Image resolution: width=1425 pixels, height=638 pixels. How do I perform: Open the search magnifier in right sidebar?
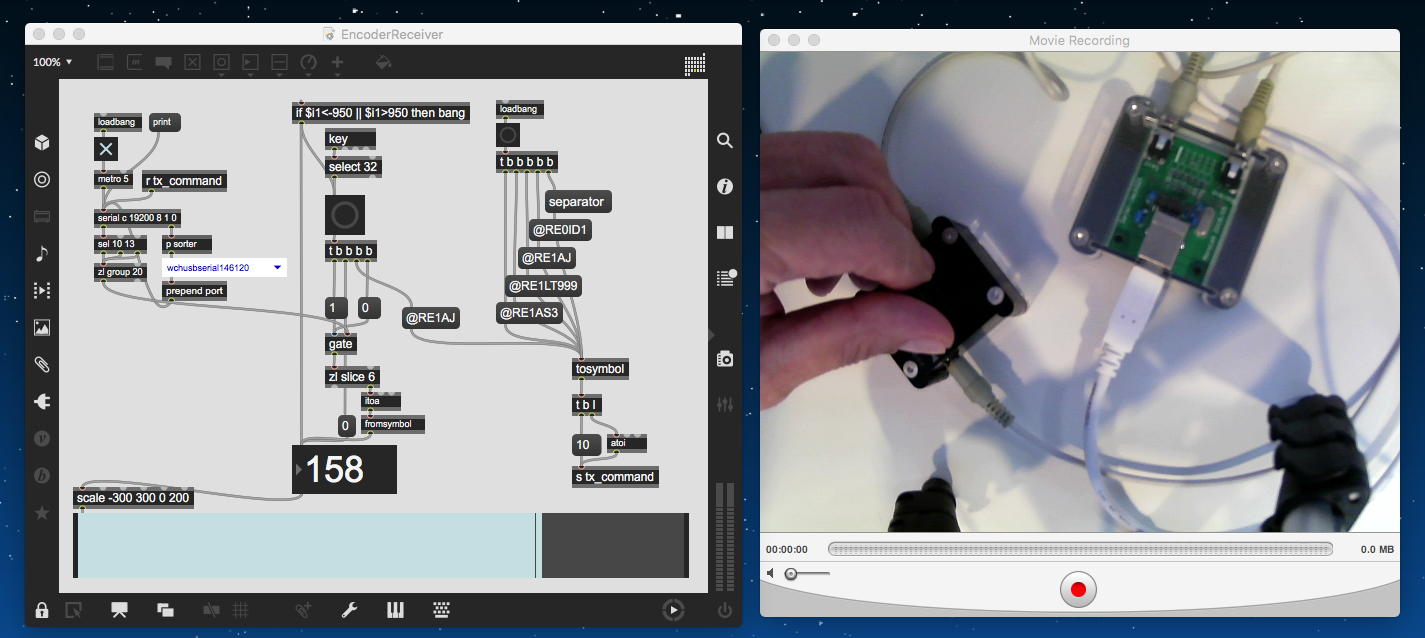click(x=726, y=141)
